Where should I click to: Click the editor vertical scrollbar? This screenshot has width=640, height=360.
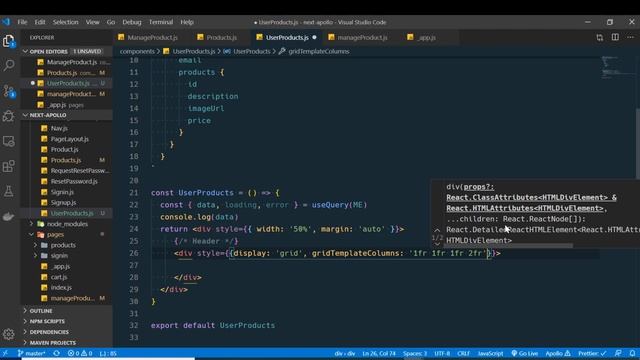(638, 143)
